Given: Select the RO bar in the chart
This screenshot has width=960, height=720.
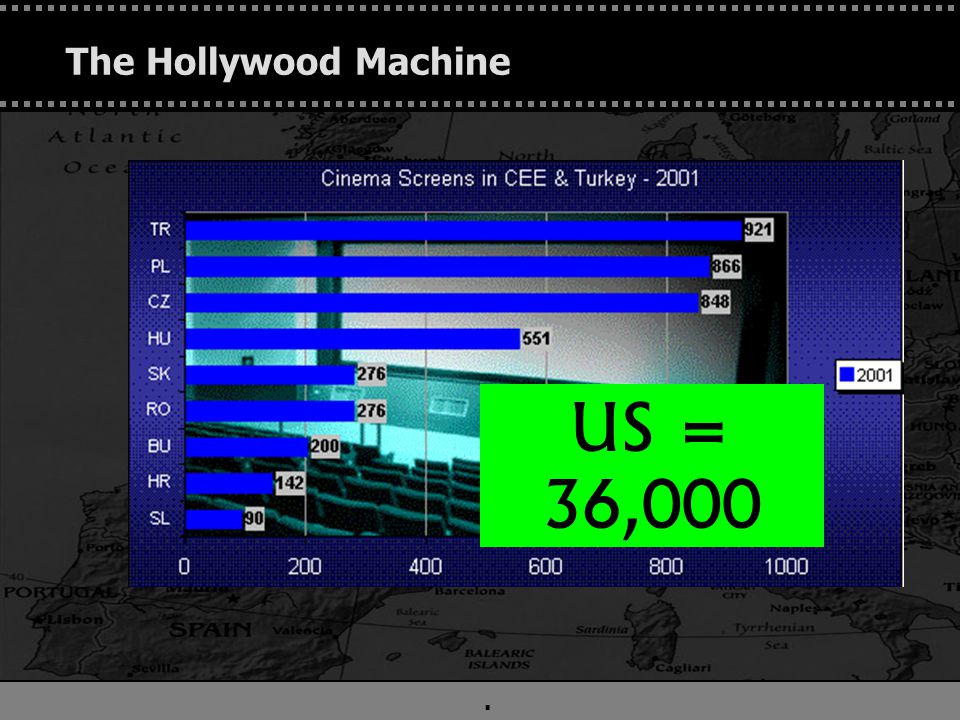Looking at the screenshot, I should tap(270, 411).
